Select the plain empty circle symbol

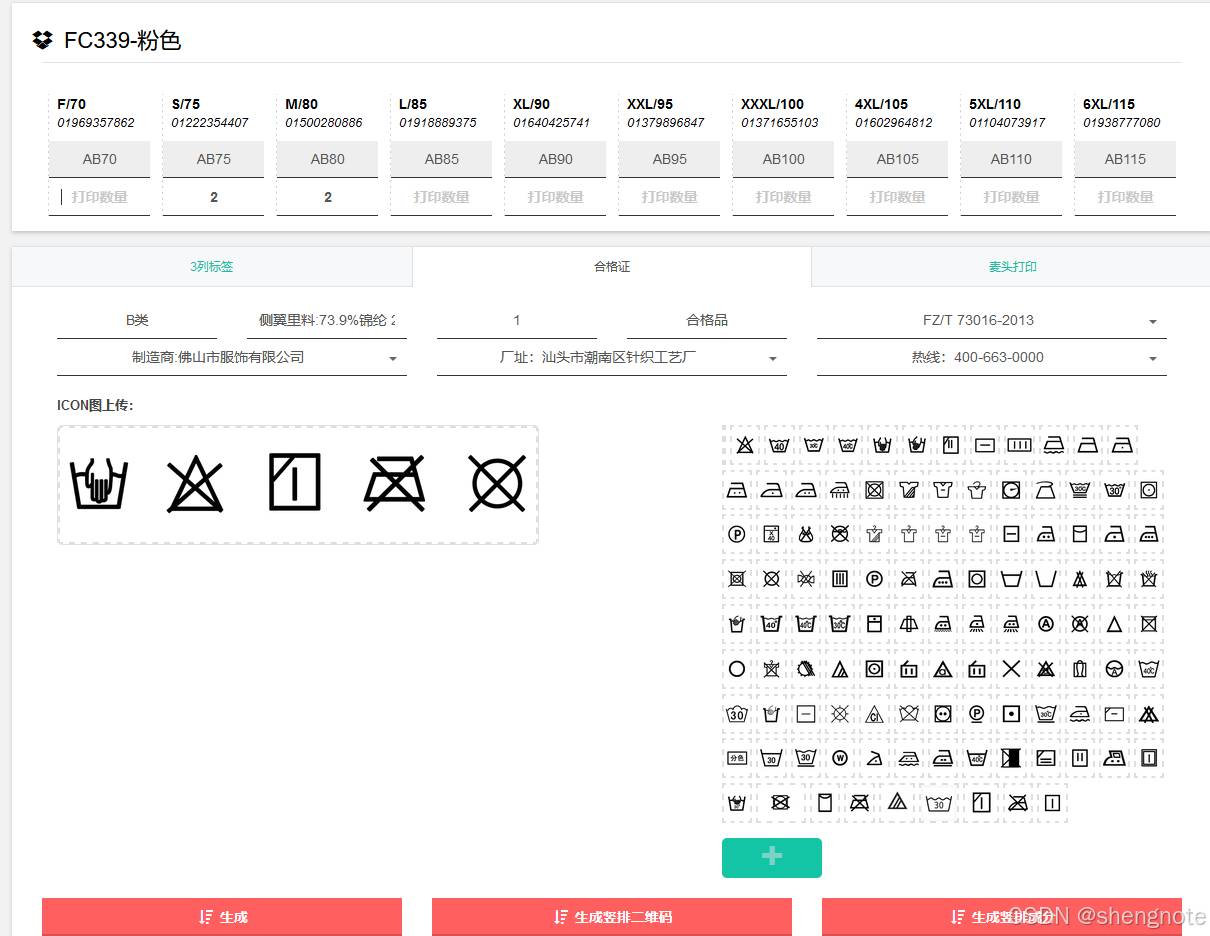[737, 669]
